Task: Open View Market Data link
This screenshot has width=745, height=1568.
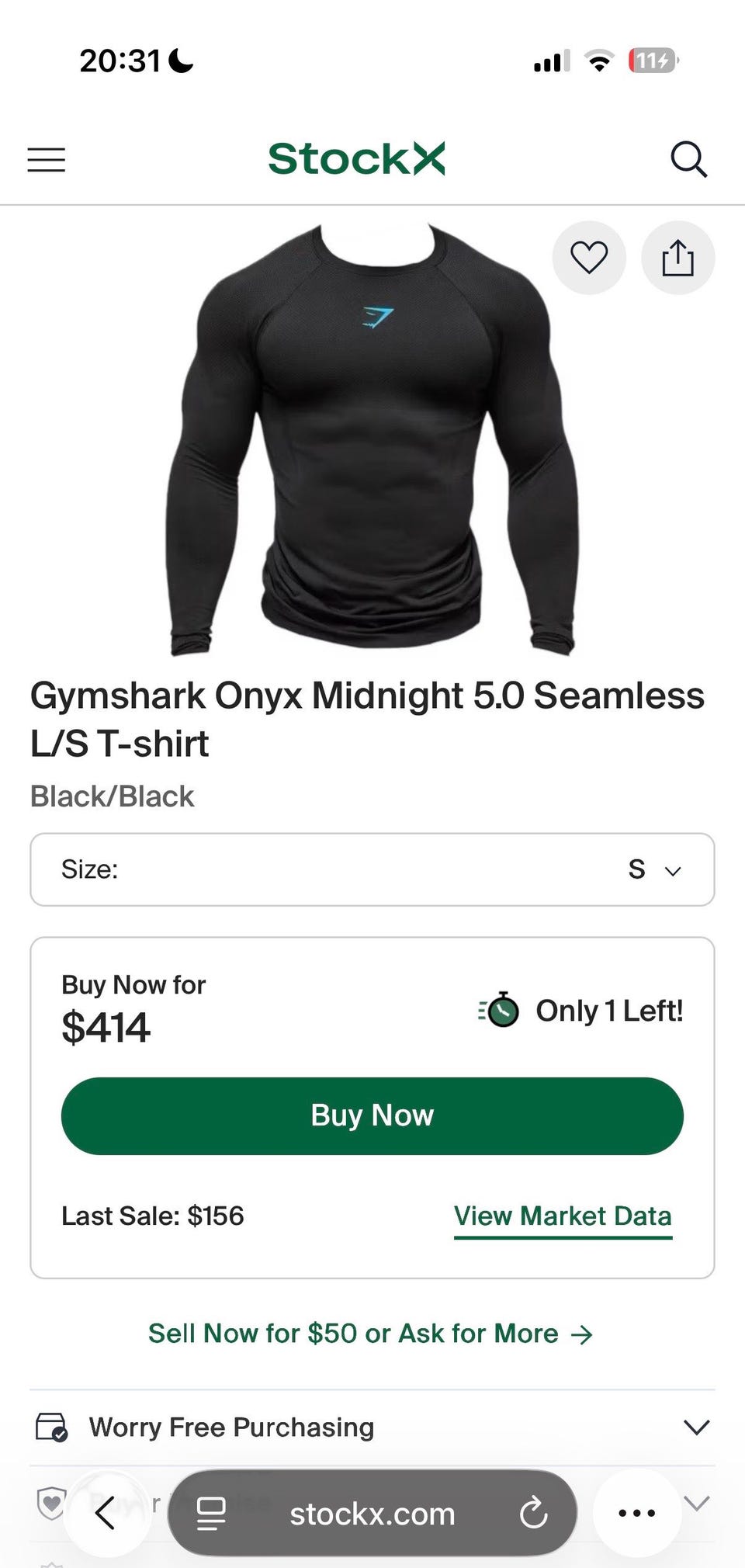Action: click(563, 1216)
